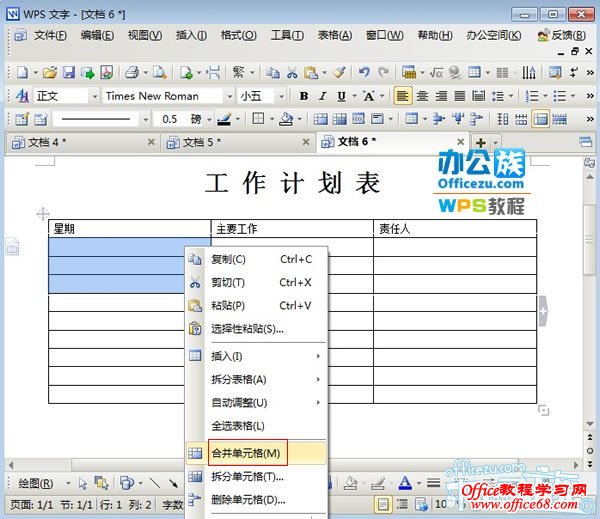Choose 合并单元格(M) from context menu

pos(256,453)
